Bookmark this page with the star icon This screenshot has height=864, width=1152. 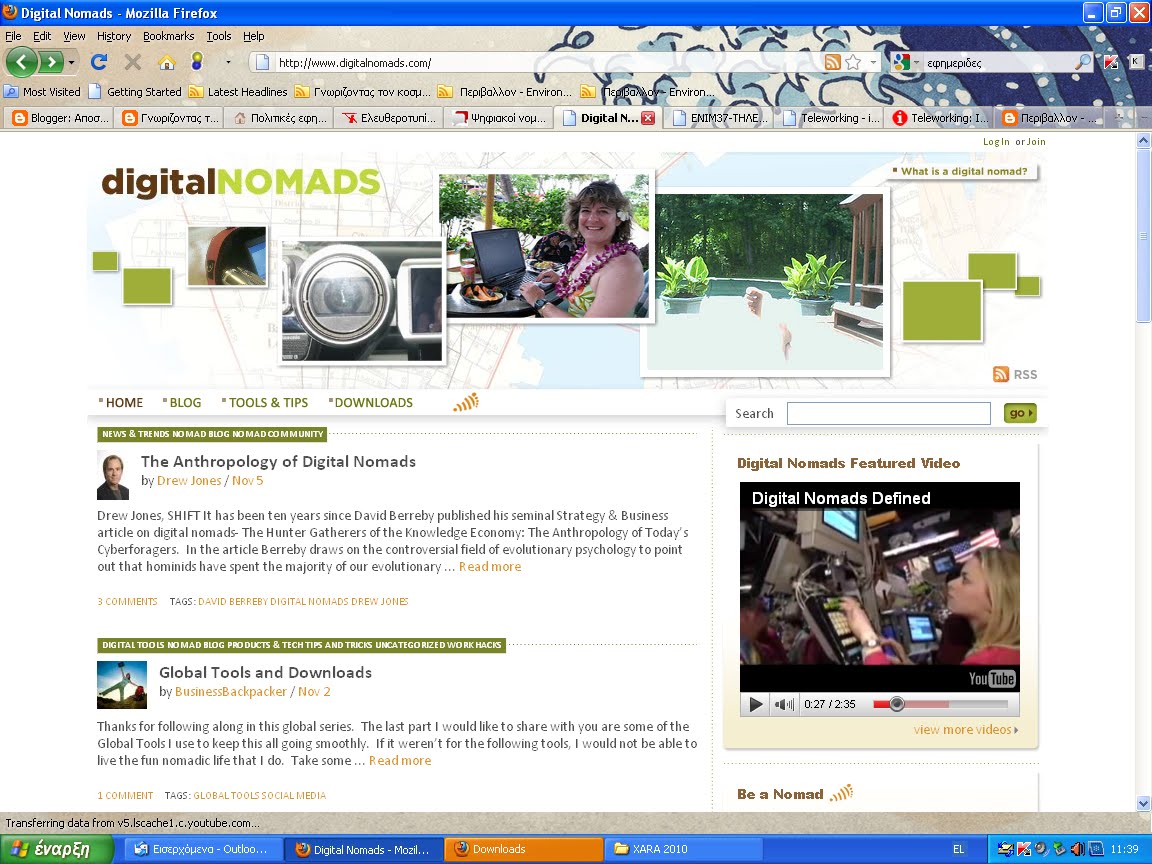pos(853,62)
